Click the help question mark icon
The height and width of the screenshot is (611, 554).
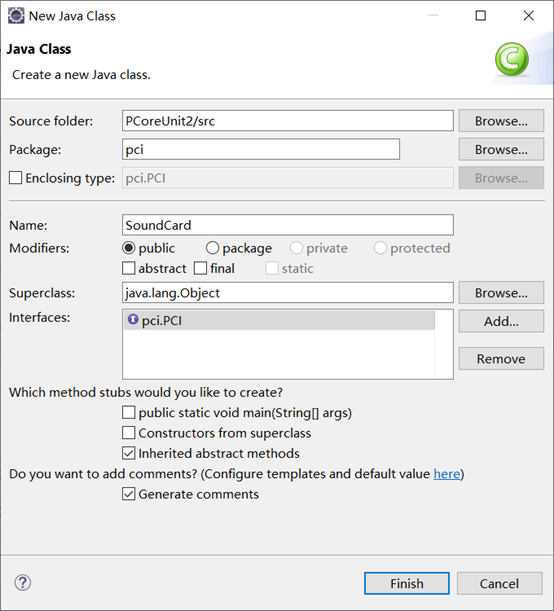23,583
